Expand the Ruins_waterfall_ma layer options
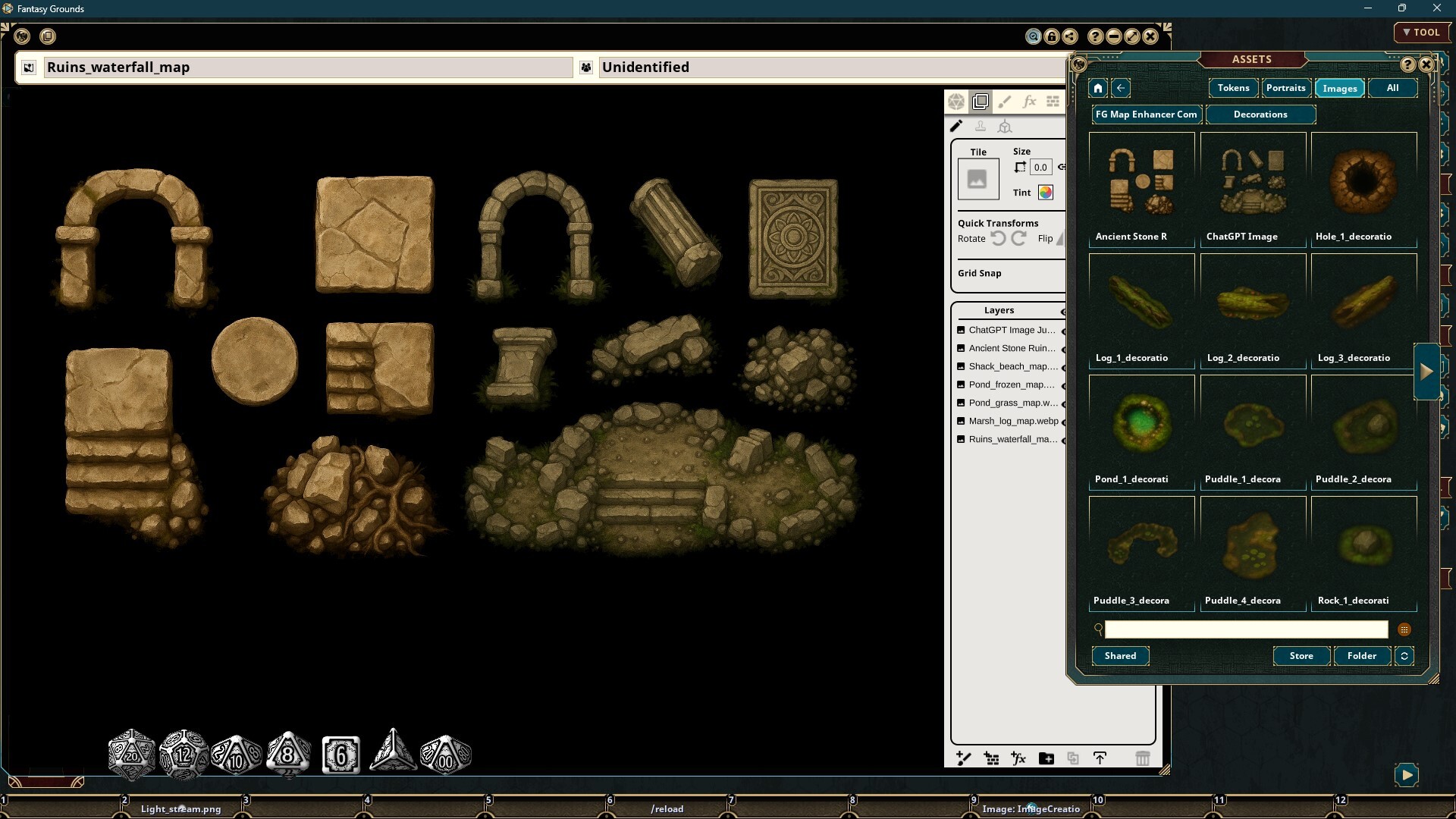 point(1065,439)
